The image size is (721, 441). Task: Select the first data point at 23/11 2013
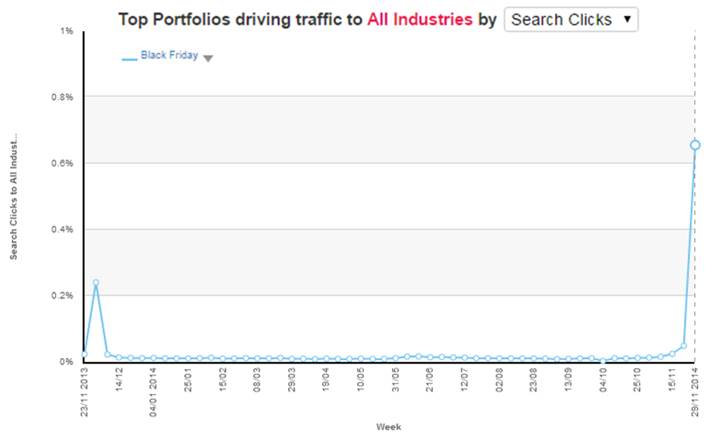click(84, 352)
